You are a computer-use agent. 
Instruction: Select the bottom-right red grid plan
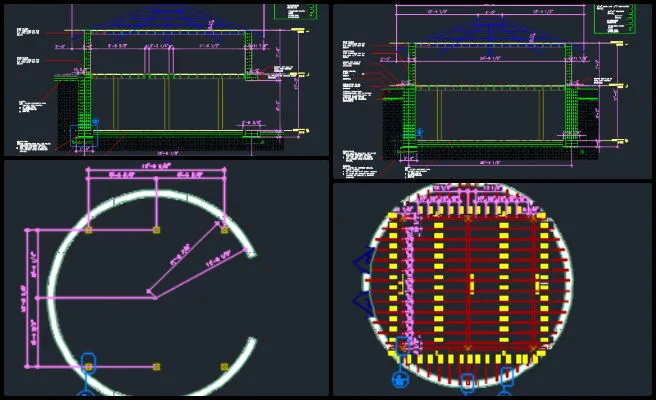tap(493, 290)
